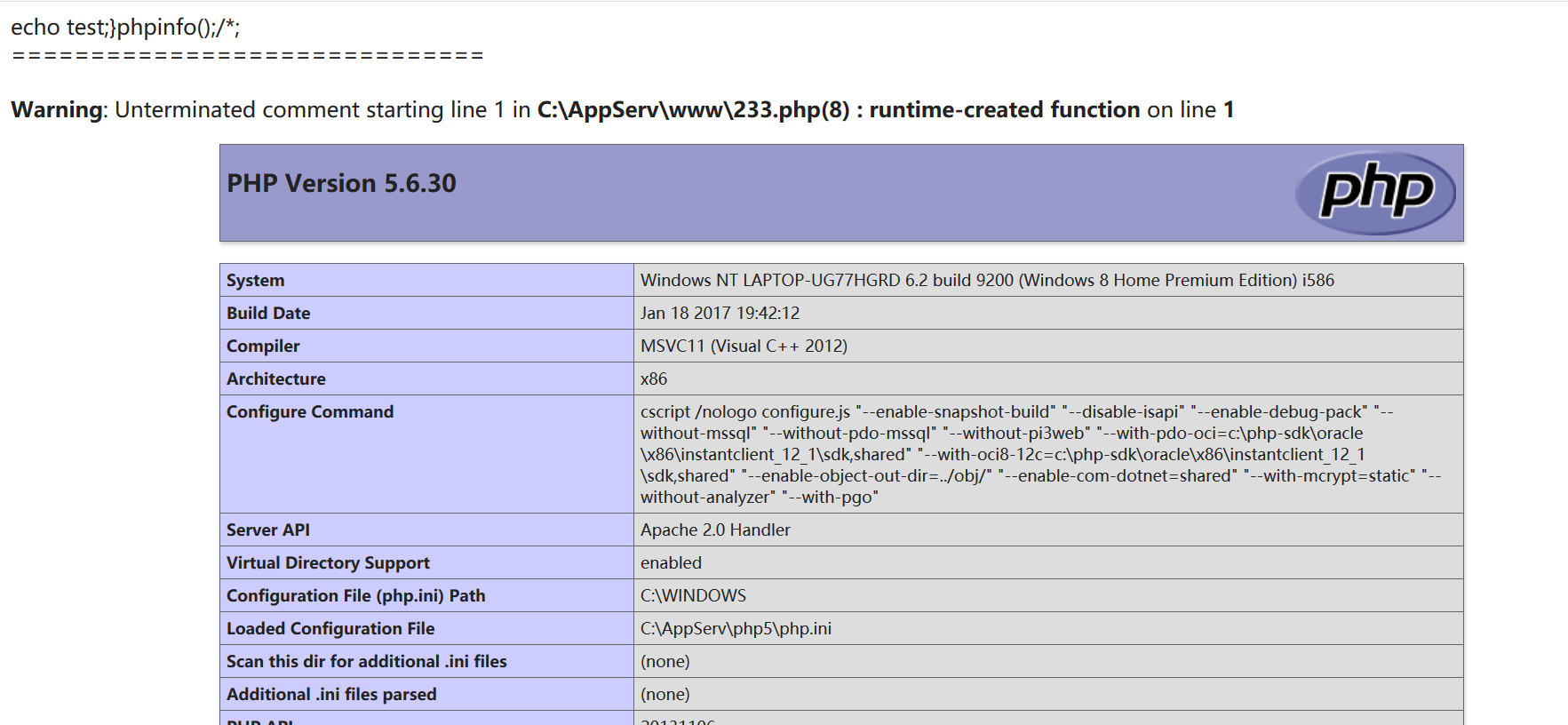The width and height of the screenshot is (1568, 725).
Task: Click the C:\WINDOWS configuration path value
Action: click(x=693, y=595)
